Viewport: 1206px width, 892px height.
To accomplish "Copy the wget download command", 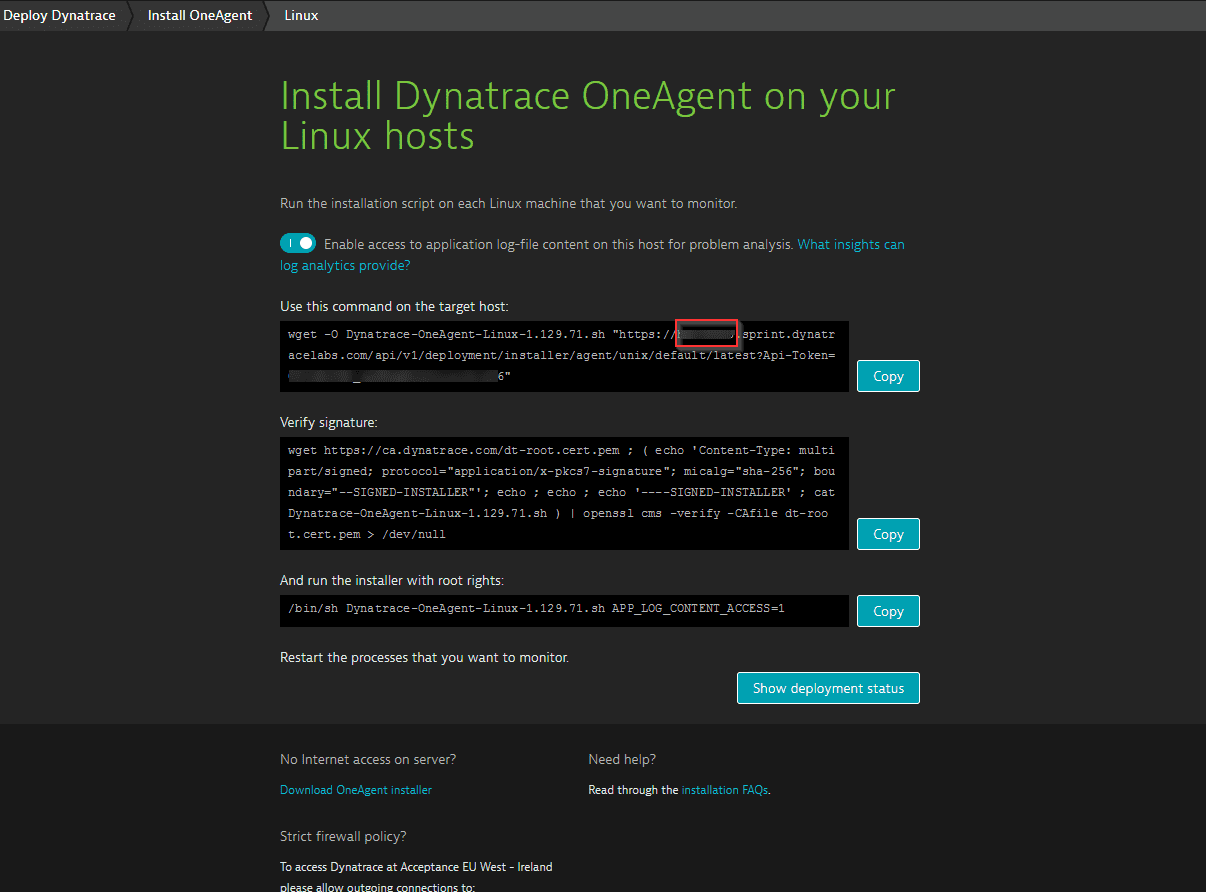I will point(888,376).
